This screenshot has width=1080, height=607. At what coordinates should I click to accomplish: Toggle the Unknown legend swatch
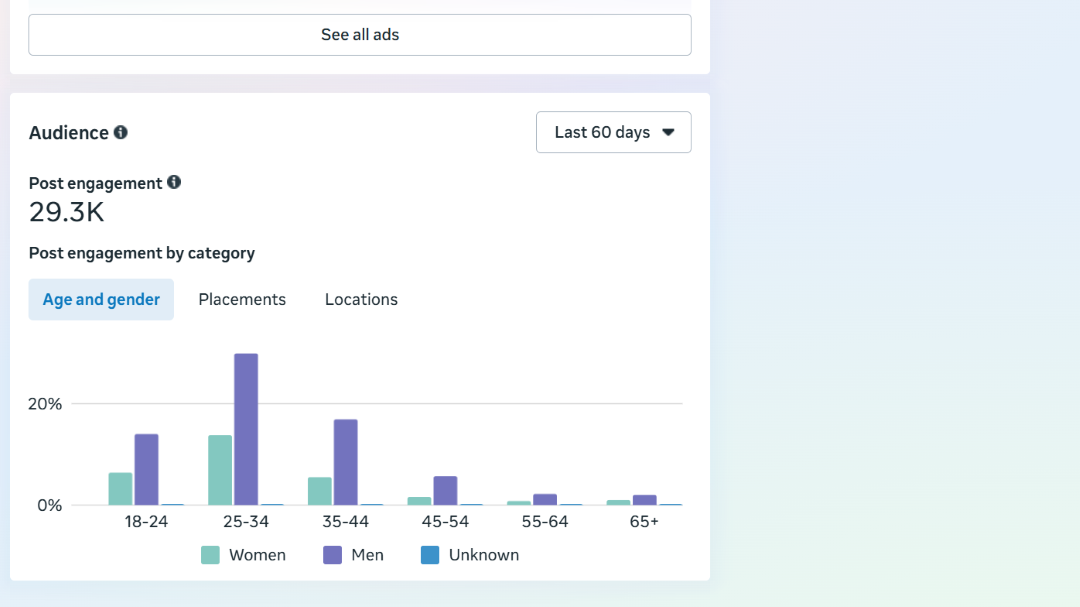(x=430, y=555)
